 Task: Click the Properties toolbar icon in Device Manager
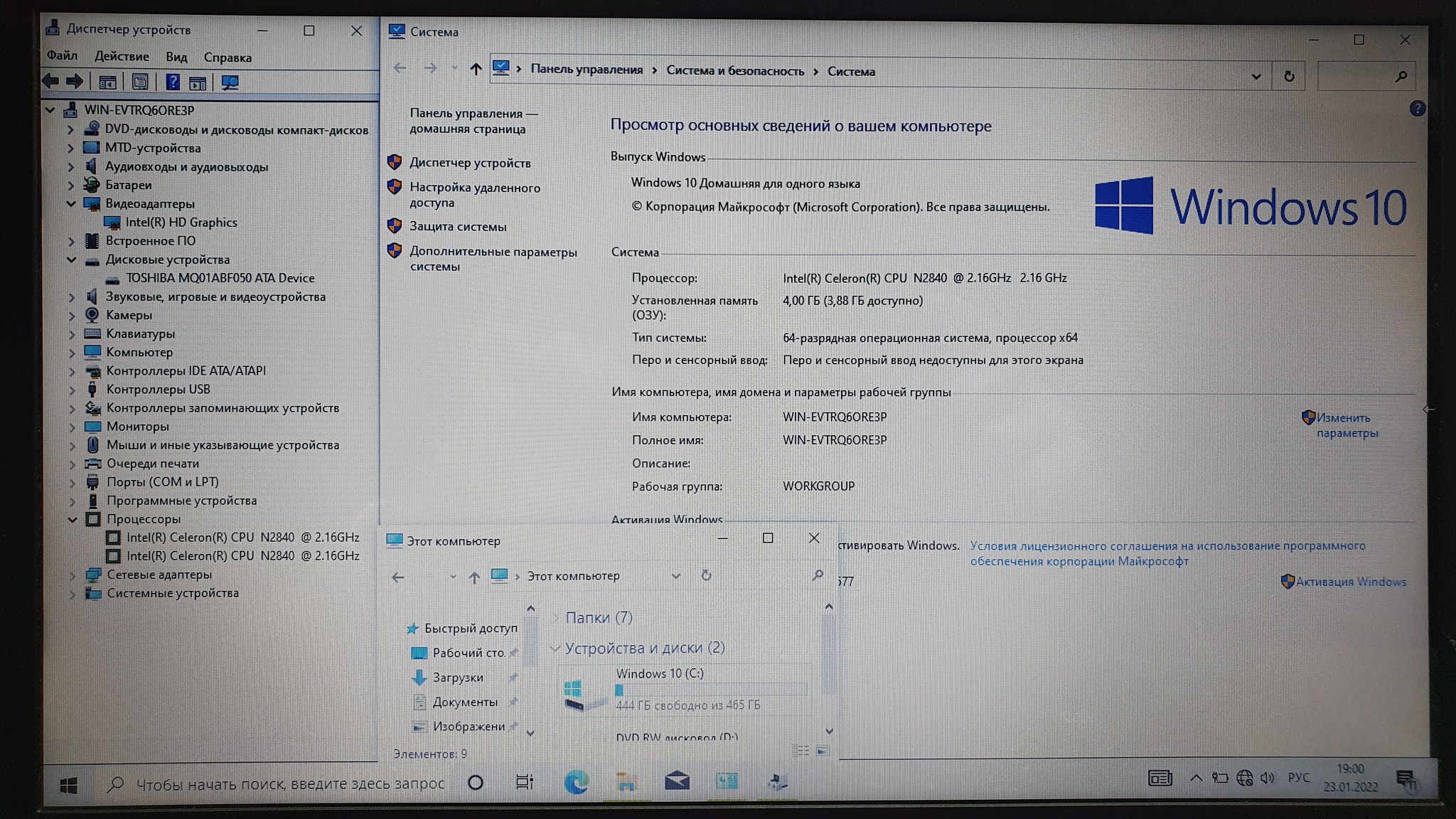140,82
